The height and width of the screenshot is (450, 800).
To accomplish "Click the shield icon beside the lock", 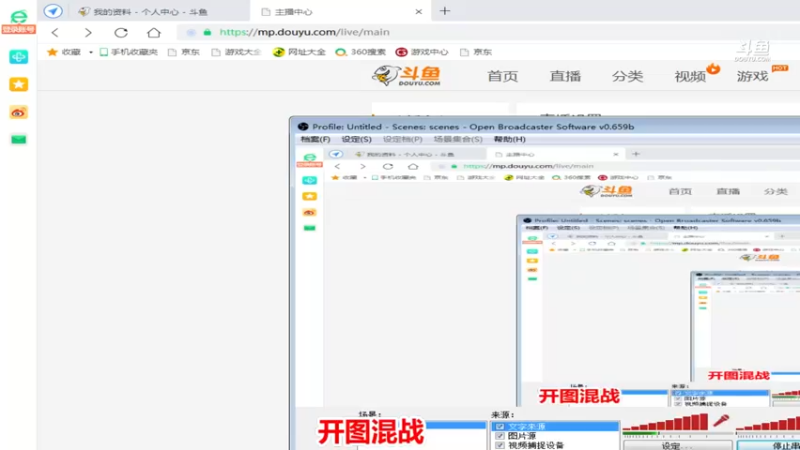I will [191, 32].
